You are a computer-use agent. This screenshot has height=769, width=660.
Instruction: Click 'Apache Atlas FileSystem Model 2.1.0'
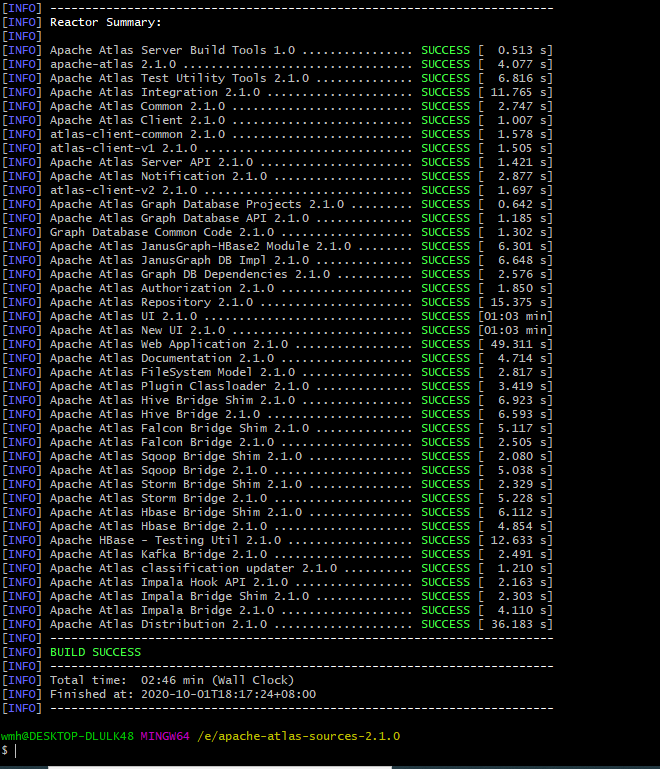tap(173, 372)
